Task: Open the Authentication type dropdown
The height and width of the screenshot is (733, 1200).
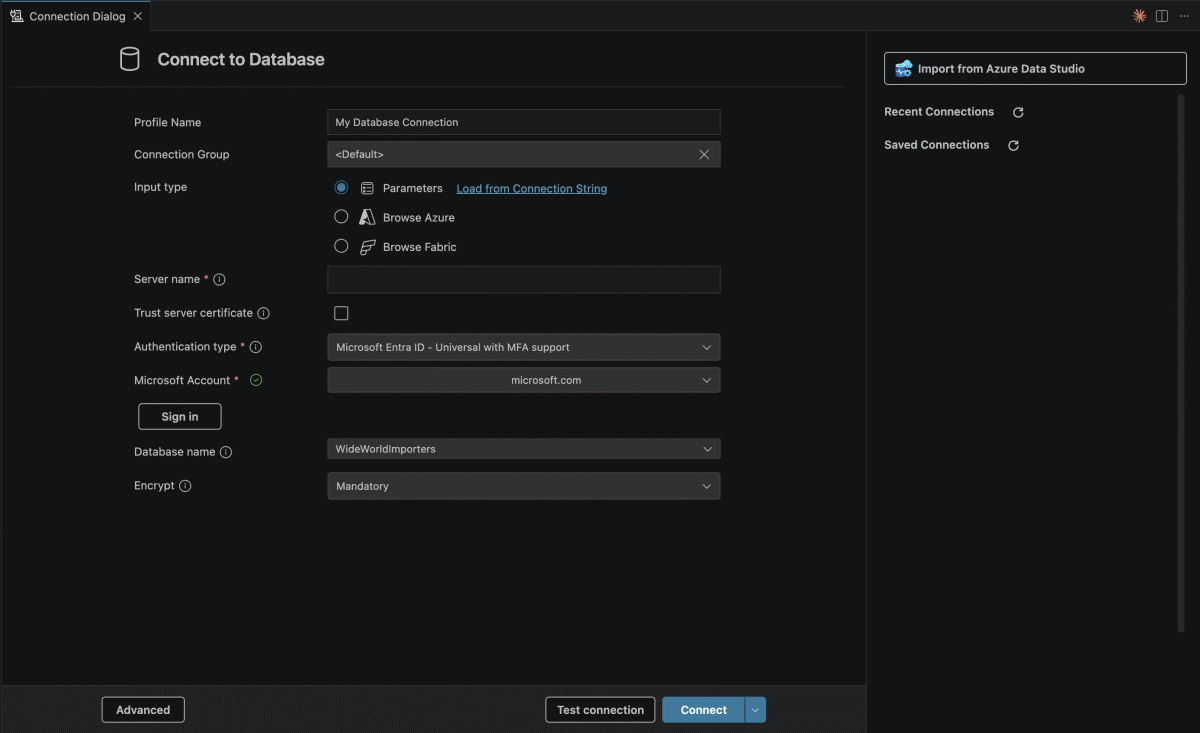Action: coord(523,347)
